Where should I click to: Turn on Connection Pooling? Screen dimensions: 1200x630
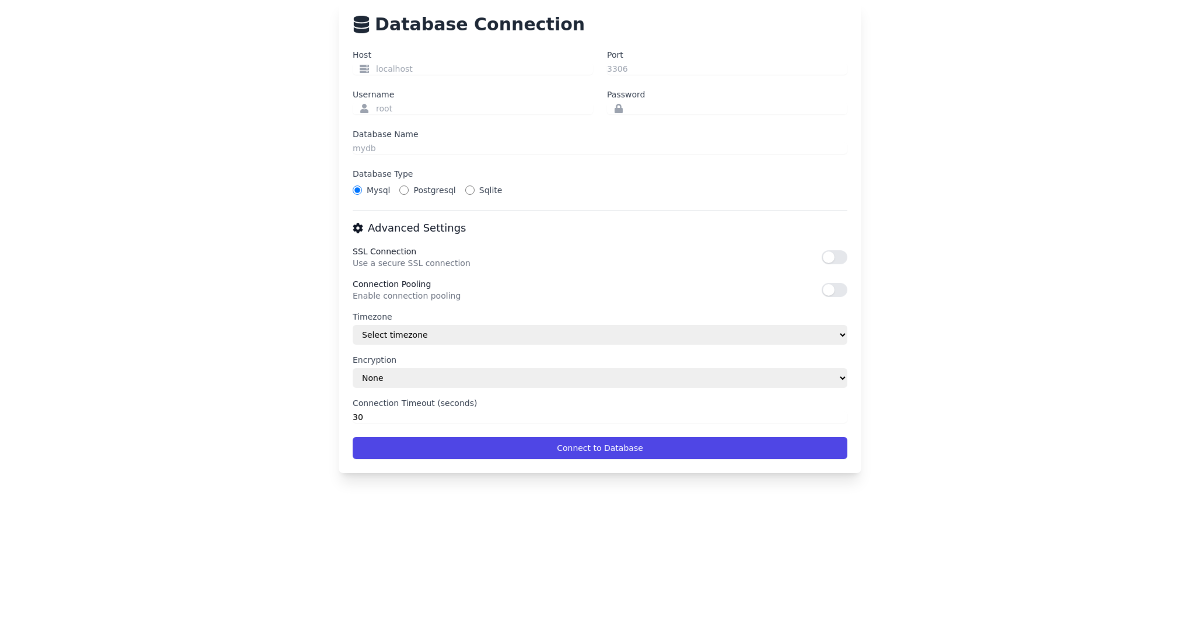(x=833, y=290)
